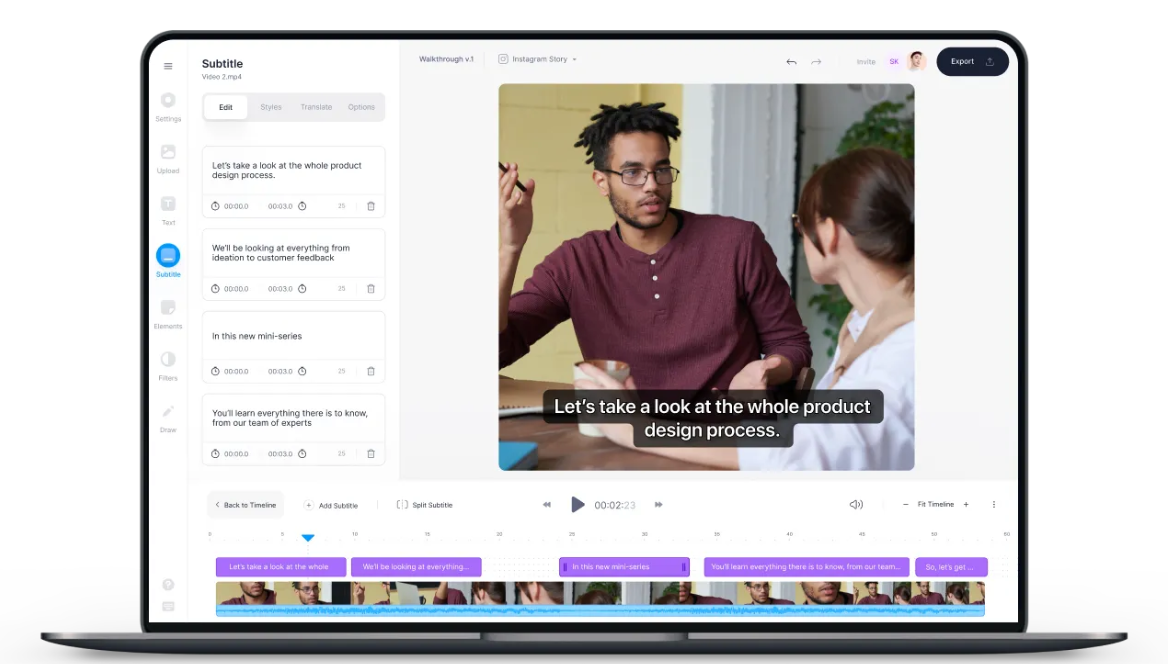Viewport: 1168px width, 664px height.
Task: Select the Draw tool
Action: pyautogui.click(x=168, y=418)
